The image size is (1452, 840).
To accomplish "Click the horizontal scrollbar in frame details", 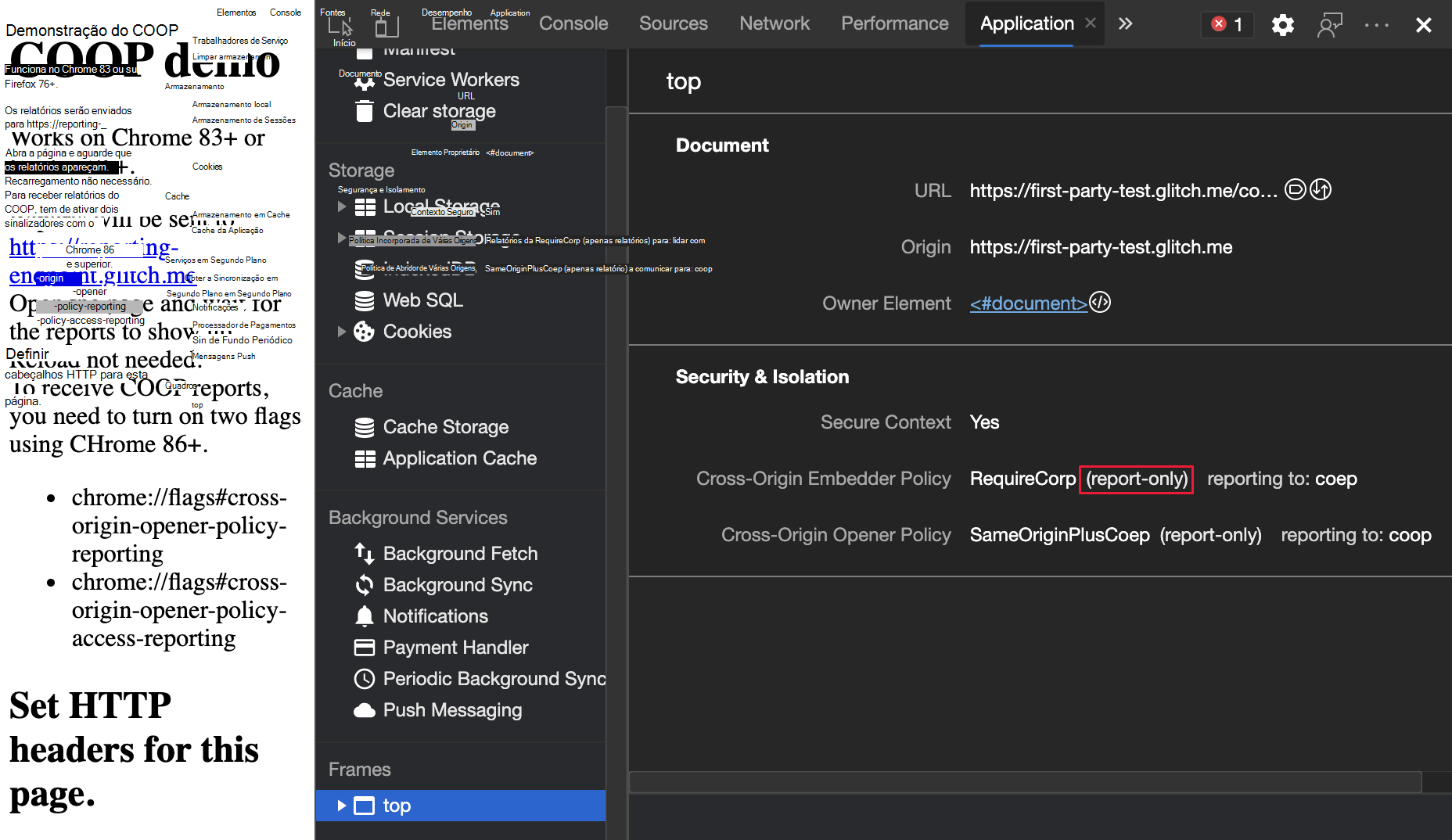I will click(x=1025, y=781).
